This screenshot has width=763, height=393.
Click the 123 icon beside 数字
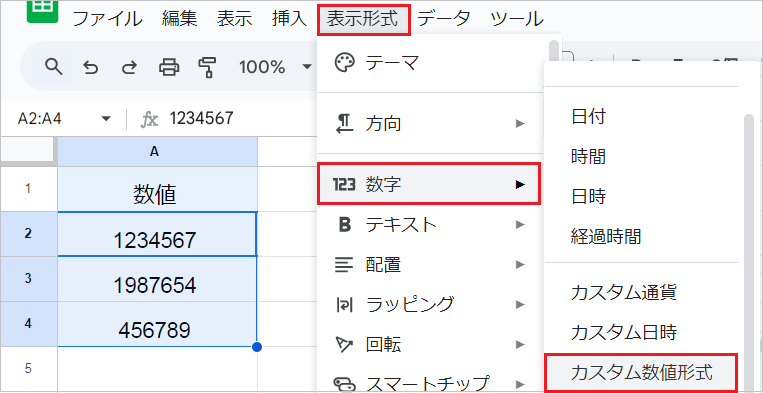(x=344, y=184)
